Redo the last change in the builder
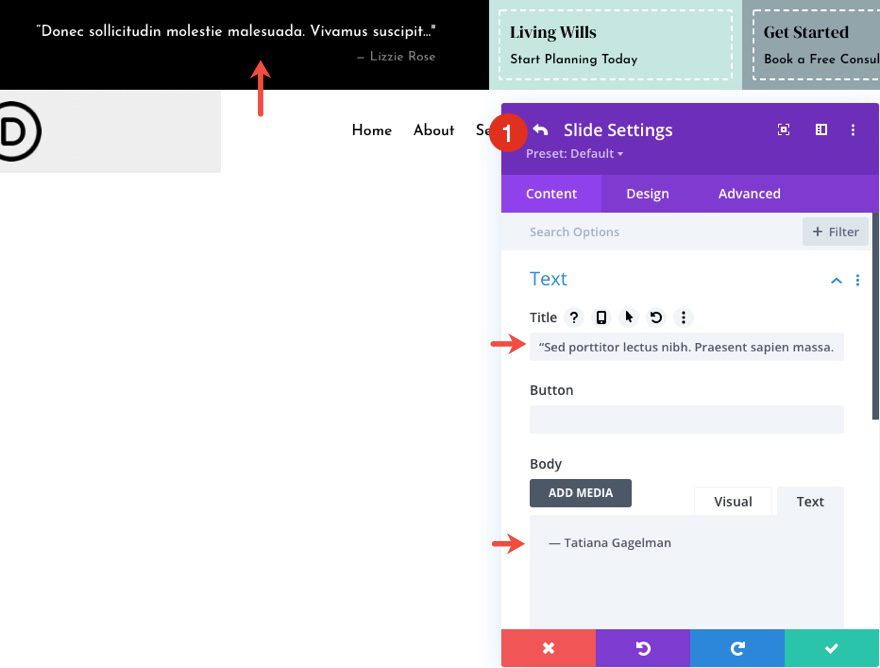The width and height of the screenshot is (880, 668). [x=737, y=648]
